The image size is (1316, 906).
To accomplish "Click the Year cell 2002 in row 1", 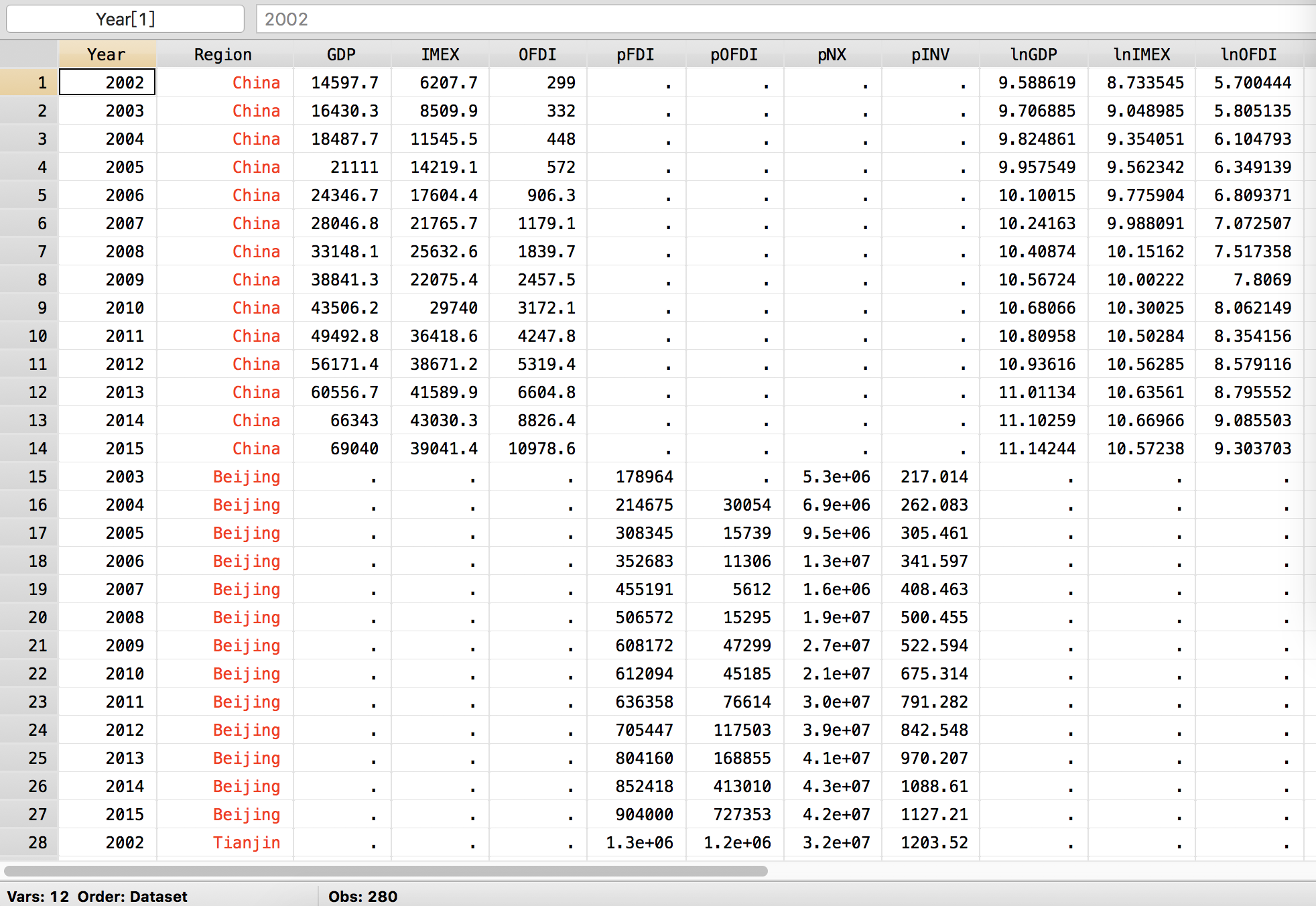I will (107, 82).
